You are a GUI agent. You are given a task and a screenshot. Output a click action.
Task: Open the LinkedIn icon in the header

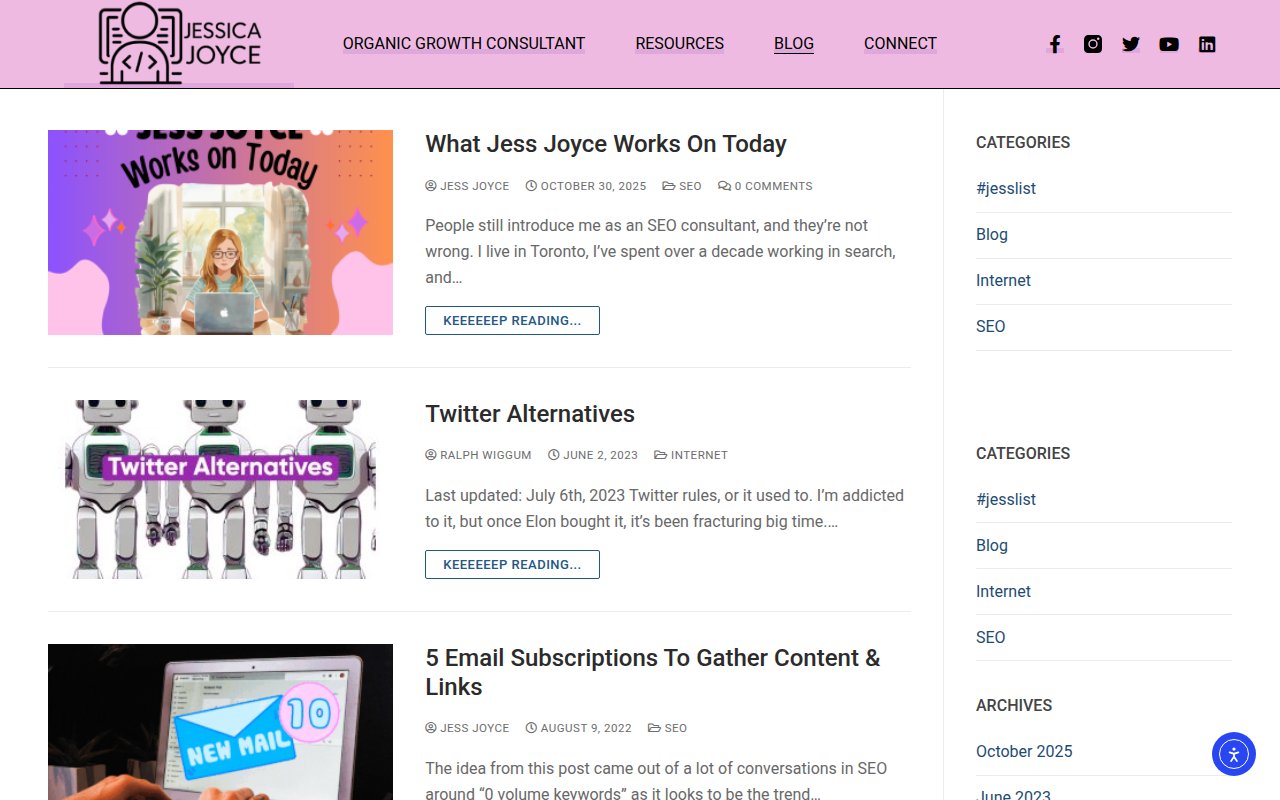tap(1206, 43)
